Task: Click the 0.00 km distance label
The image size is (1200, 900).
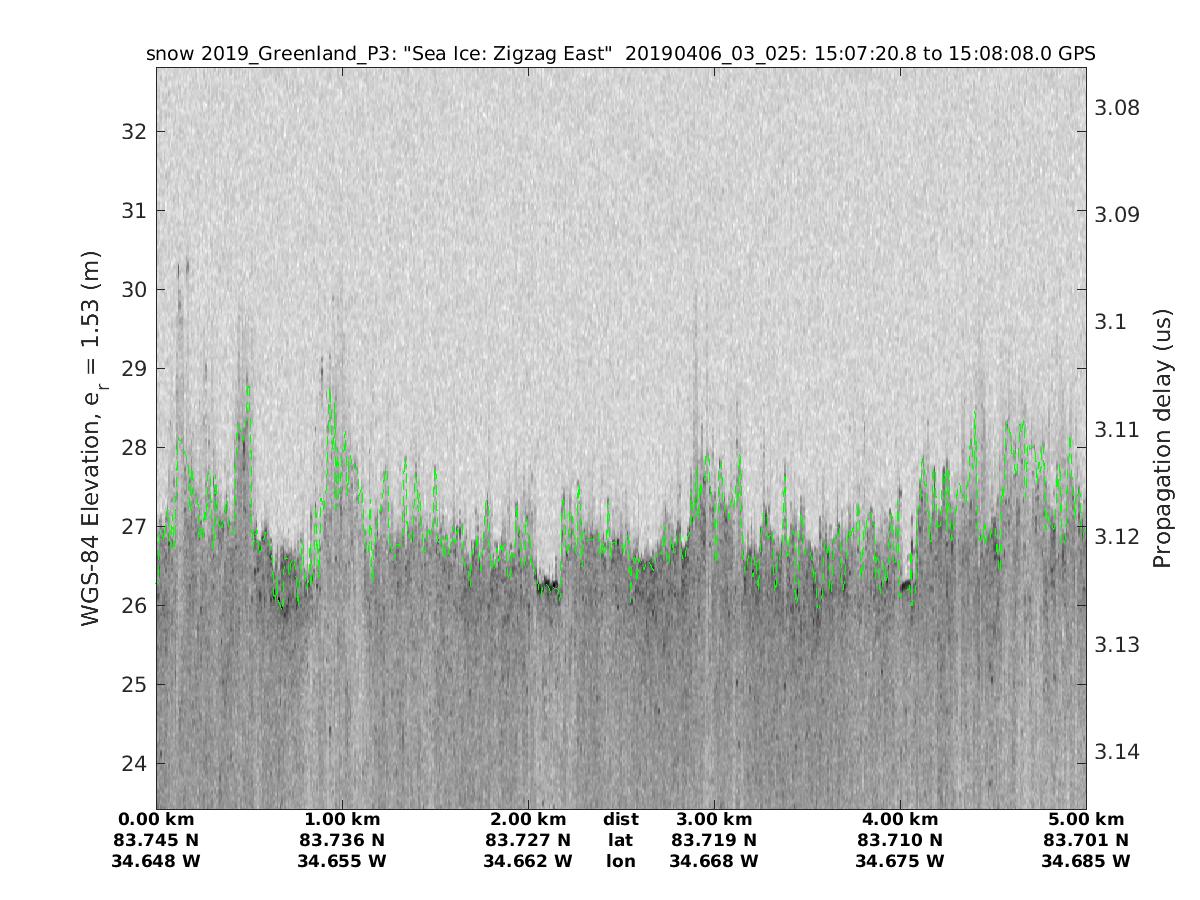Action: click(156, 820)
